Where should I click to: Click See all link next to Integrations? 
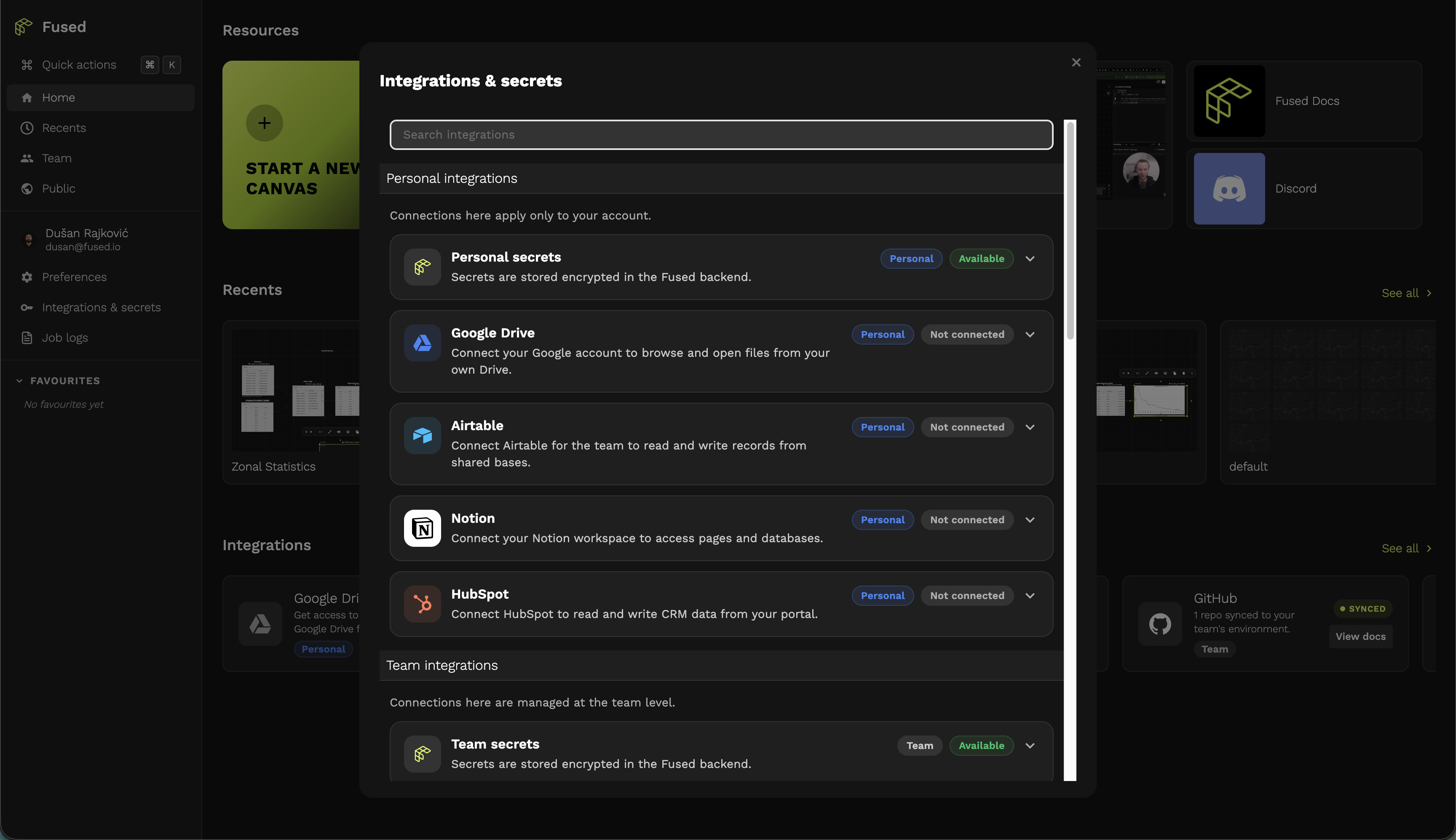[1406, 548]
